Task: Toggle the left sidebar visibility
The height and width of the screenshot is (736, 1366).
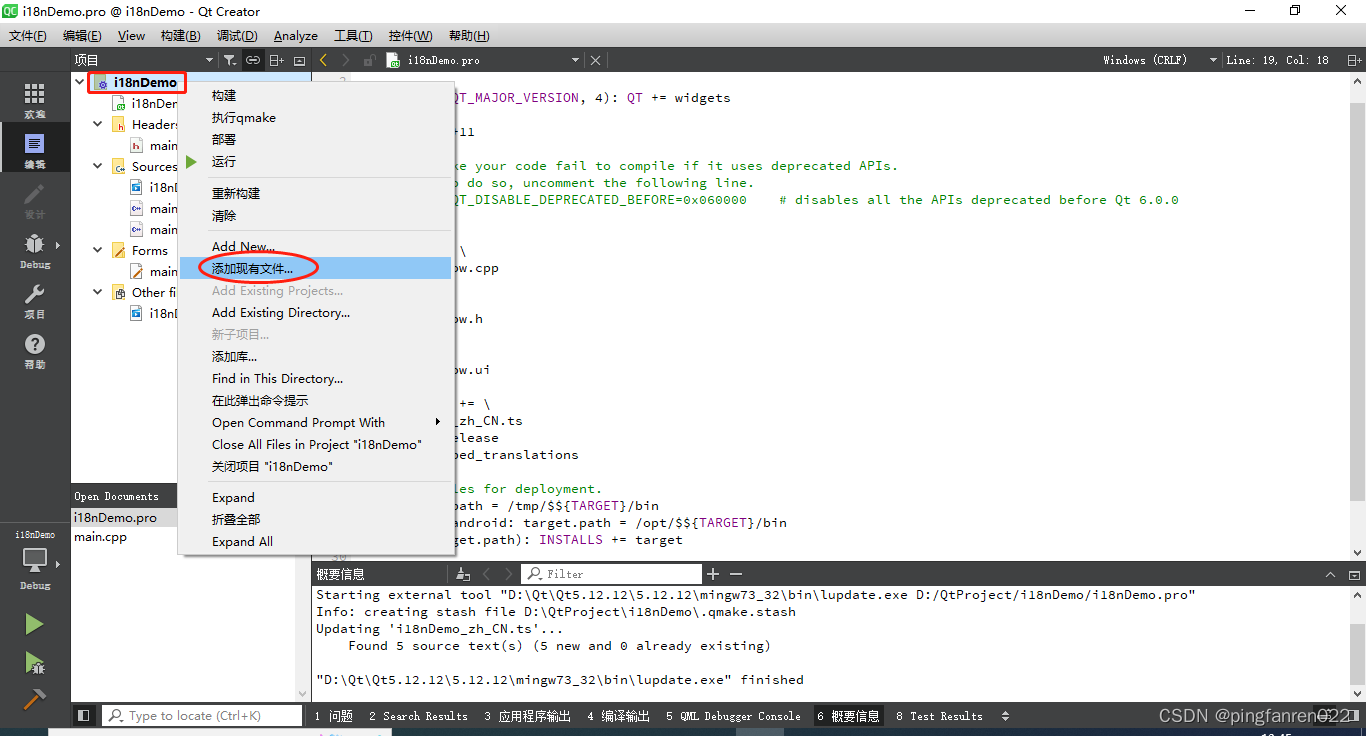Action: pos(84,716)
